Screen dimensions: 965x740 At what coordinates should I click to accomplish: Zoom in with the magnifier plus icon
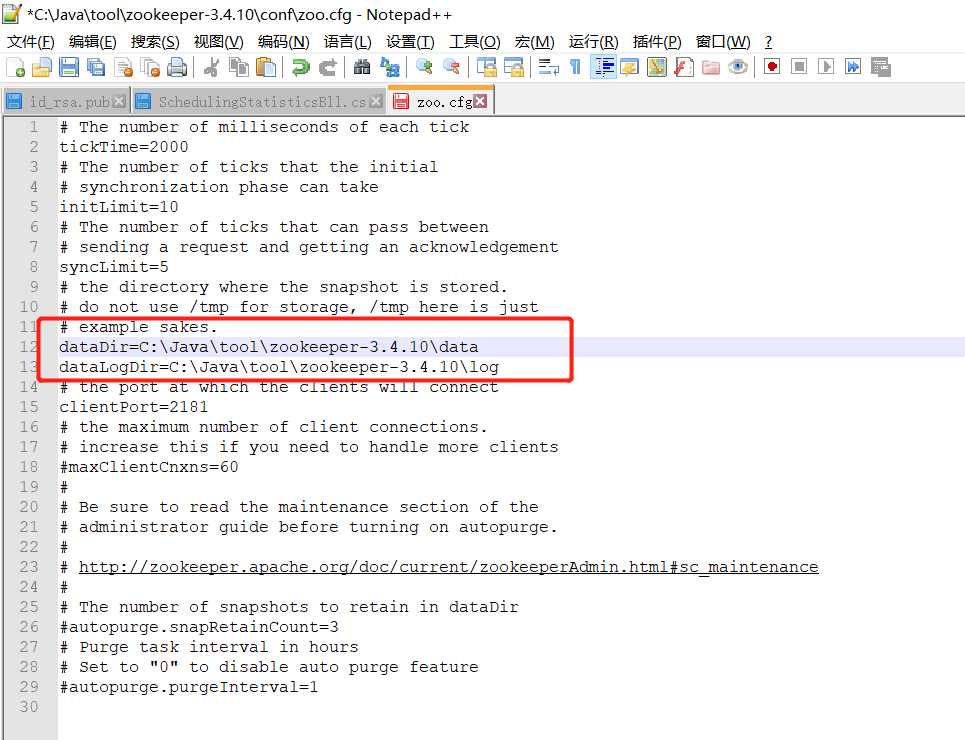(x=424, y=67)
